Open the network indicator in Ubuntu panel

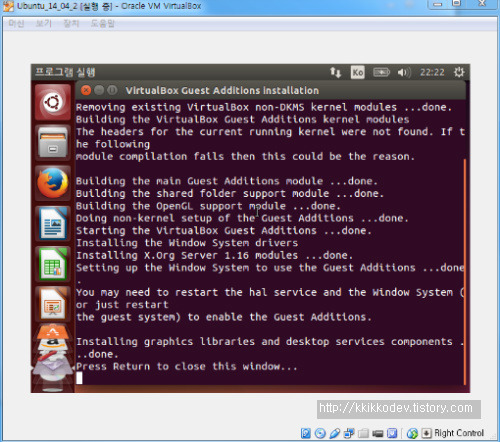[335, 72]
